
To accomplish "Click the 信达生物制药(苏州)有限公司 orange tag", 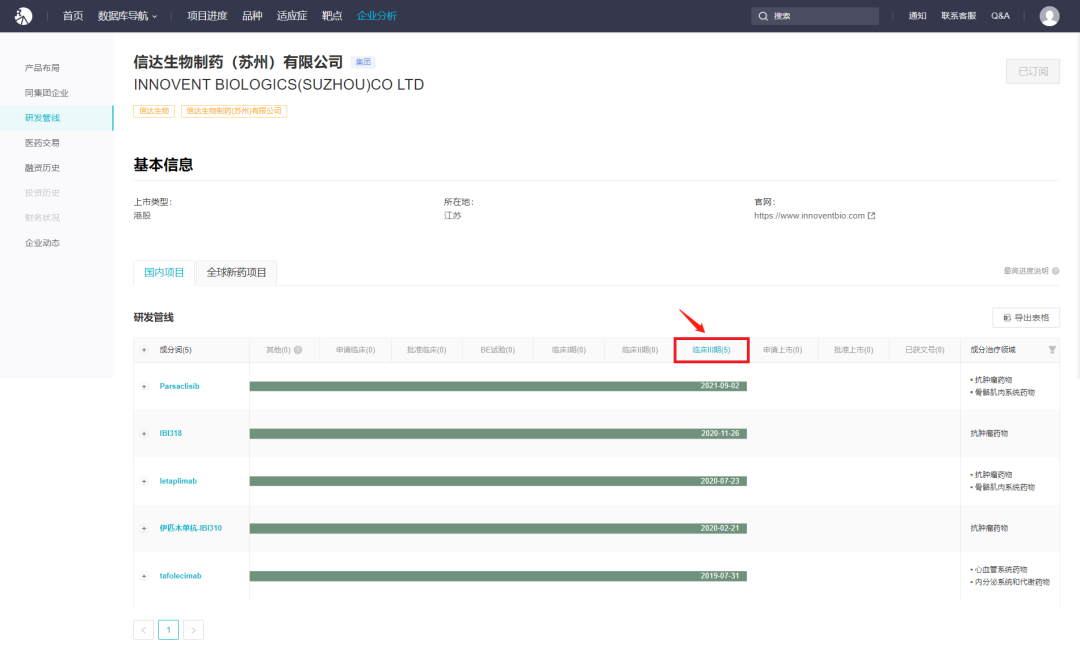I will (x=233, y=111).
